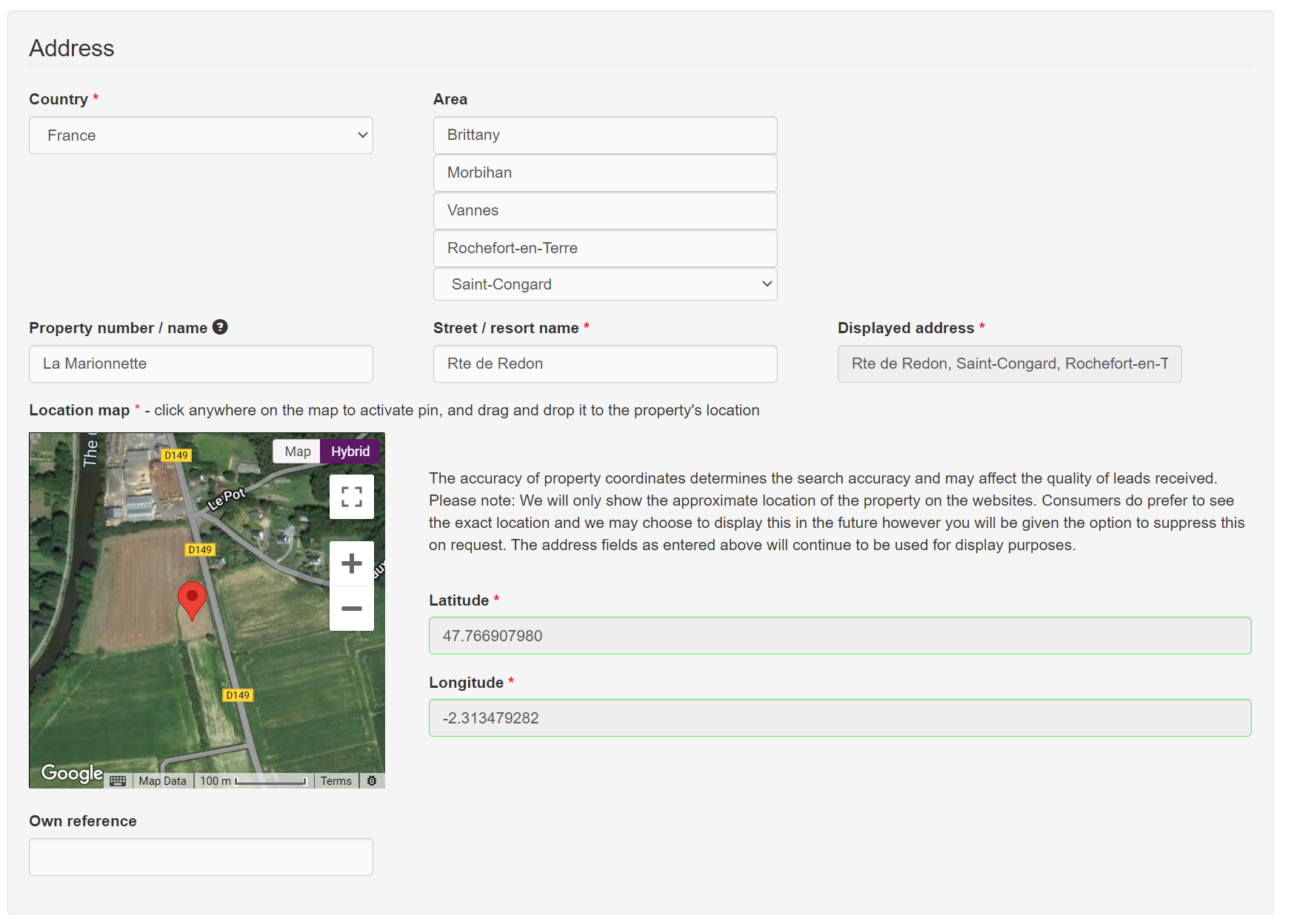This screenshot has height=924, width=1291.
Task: Click the Rochefort-en-Terre area field
Action: pos(605,248)
